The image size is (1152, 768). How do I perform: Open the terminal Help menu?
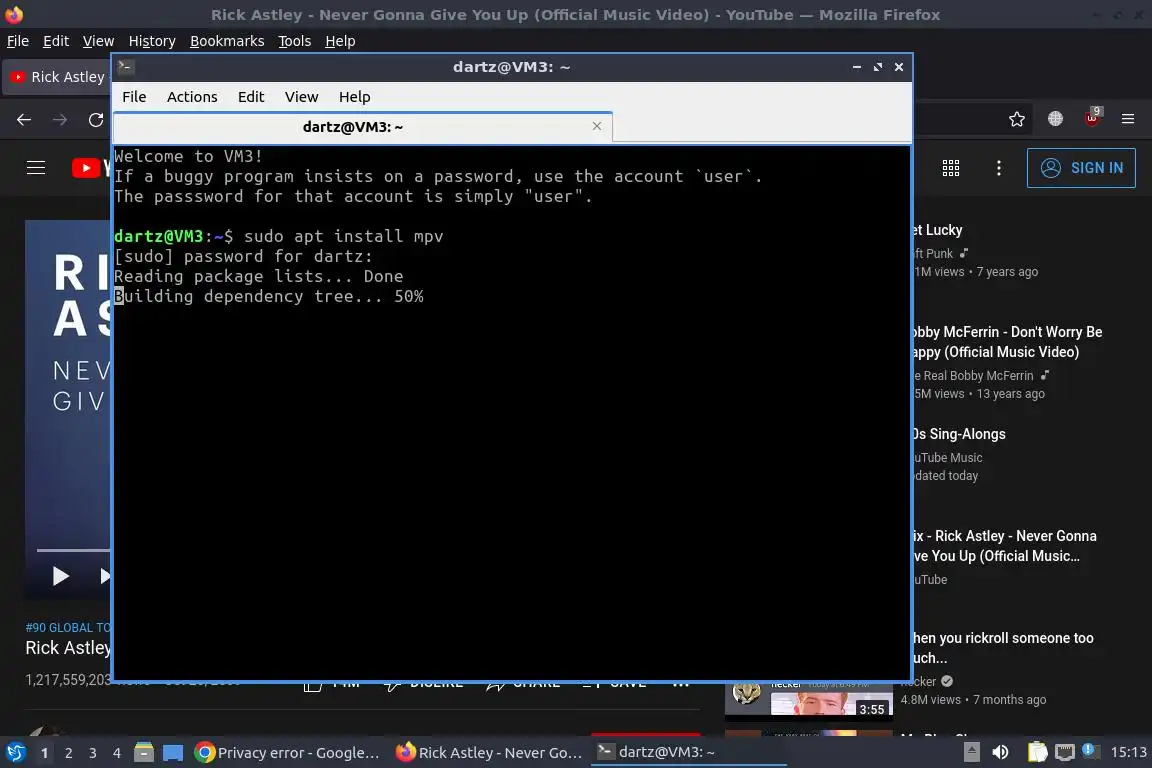(x=354, y=97)
